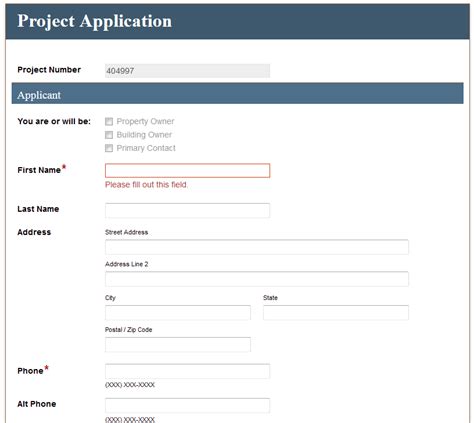The width and height of the screenshot is (474, 423).
Task: Click the Applicant section header
Action: (x=237, y=93)
